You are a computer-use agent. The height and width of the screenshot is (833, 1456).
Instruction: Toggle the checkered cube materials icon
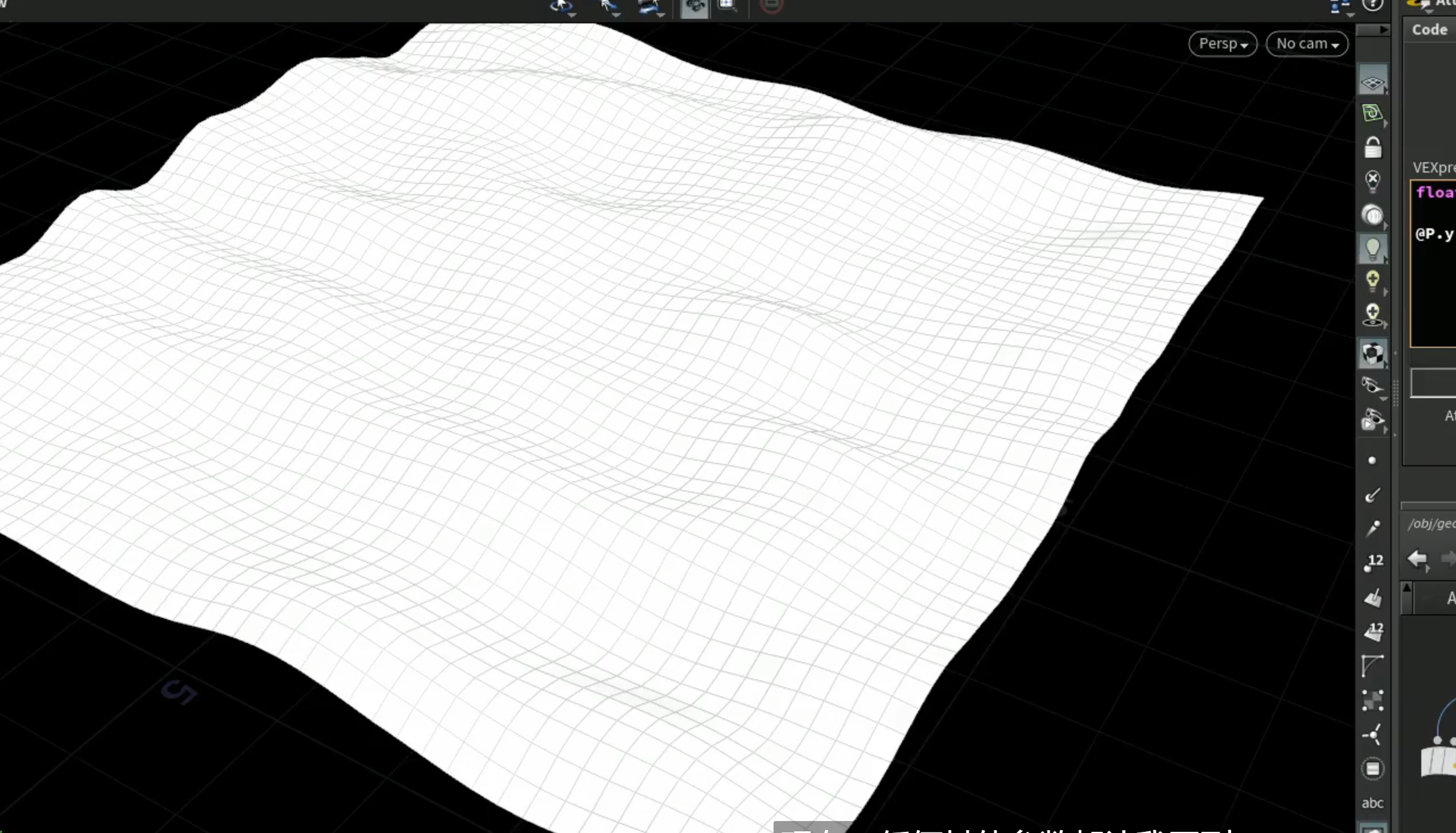point(1372,353)
